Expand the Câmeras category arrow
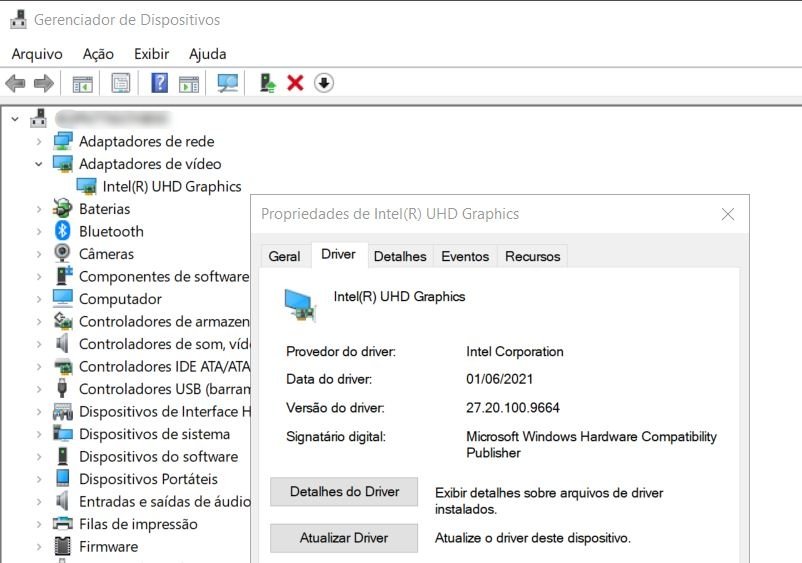 [x=39, y=254]
